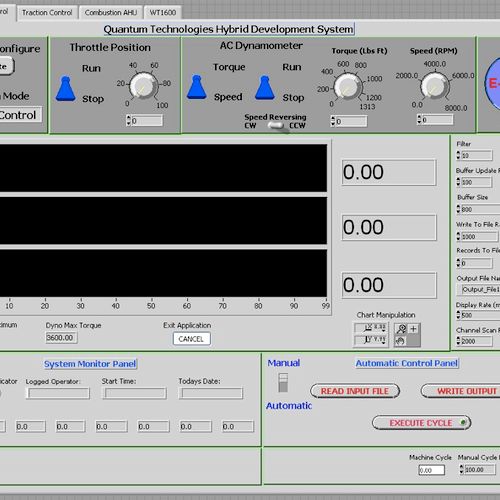The width and height of the screenshot is (500, 500).
Task: Flip the Throttle Position Run/Stop toggle
Action: pos(66,88)
